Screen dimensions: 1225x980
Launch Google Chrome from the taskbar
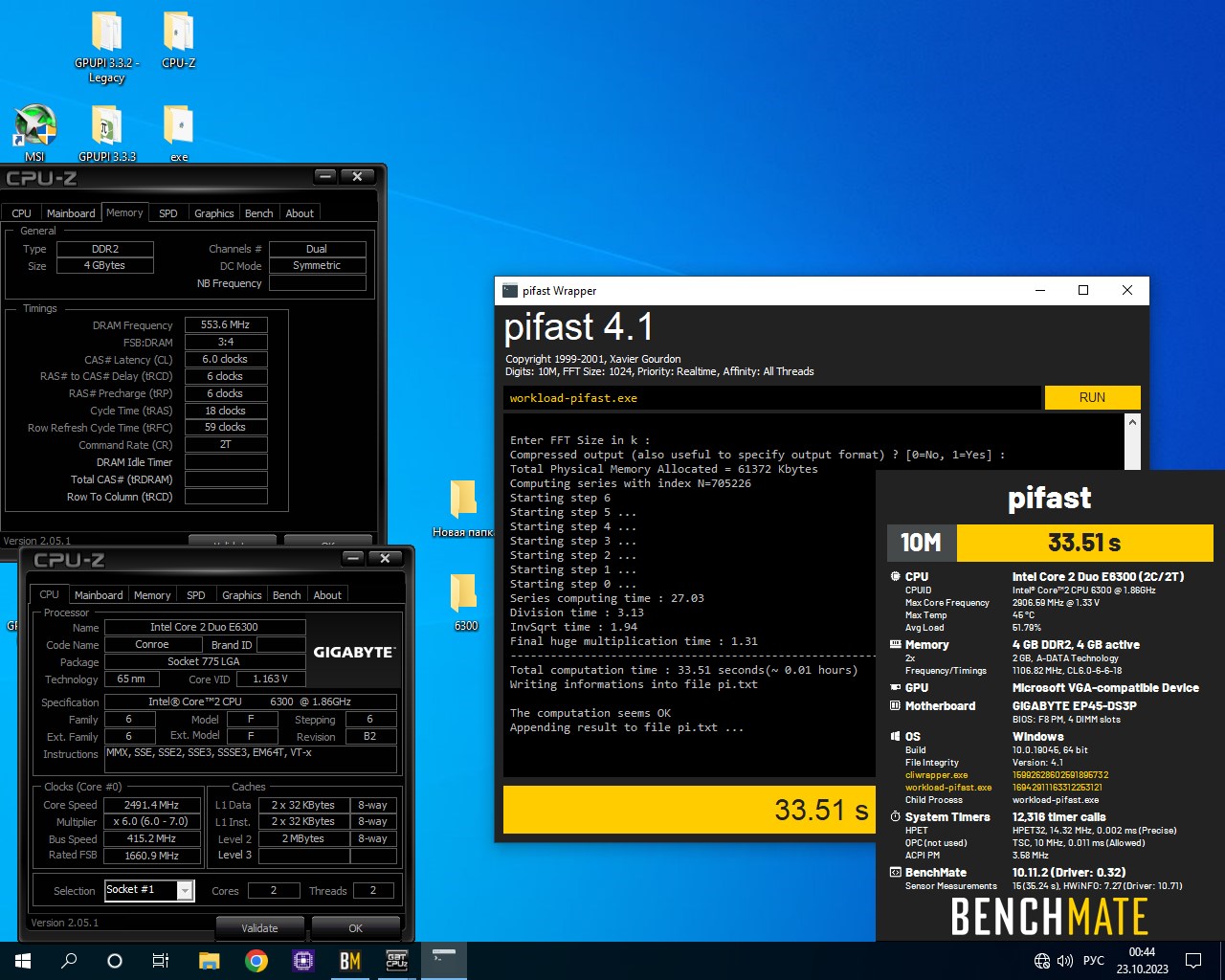pos(256,961)
